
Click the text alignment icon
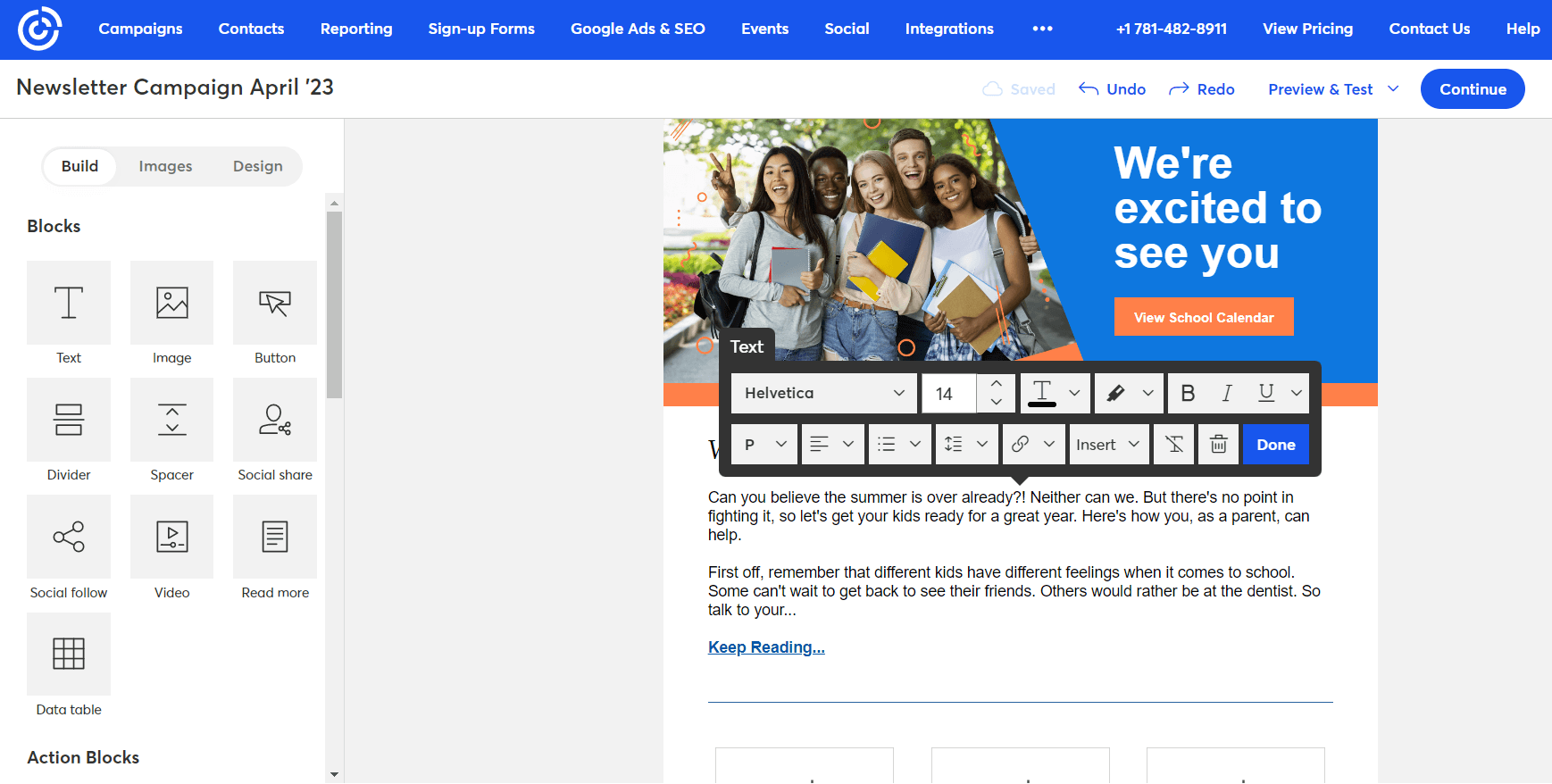(820, 445)
